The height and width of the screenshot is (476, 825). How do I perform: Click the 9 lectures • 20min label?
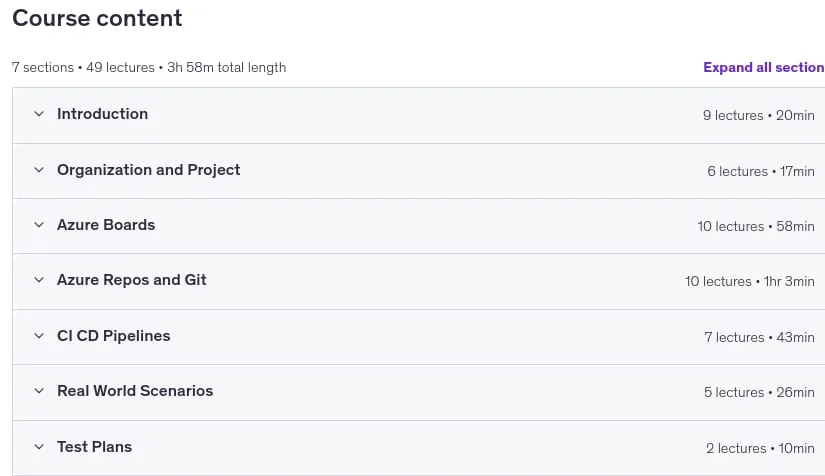[759, 115]
